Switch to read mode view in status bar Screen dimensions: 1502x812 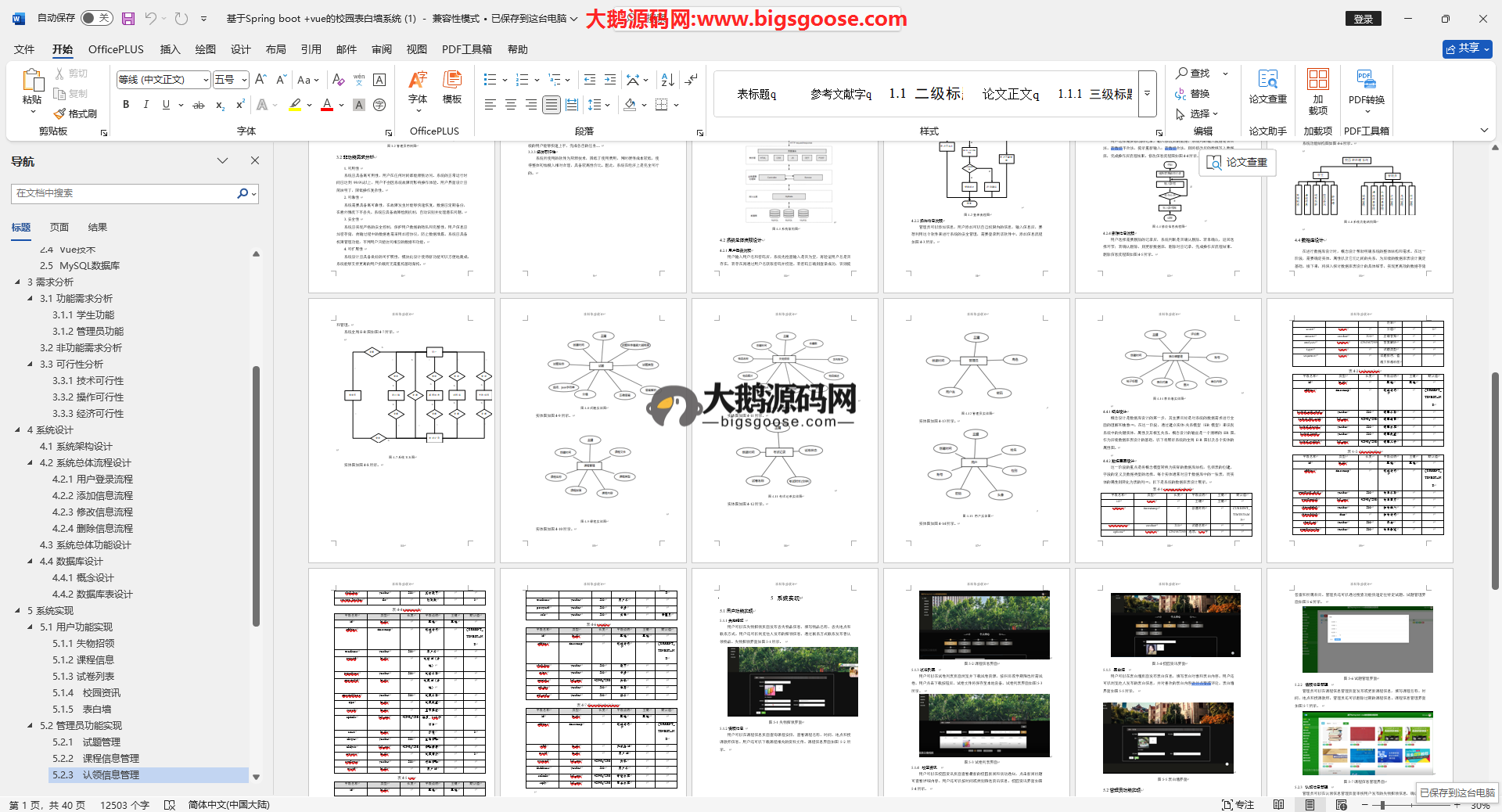[x=1278, y=805]
